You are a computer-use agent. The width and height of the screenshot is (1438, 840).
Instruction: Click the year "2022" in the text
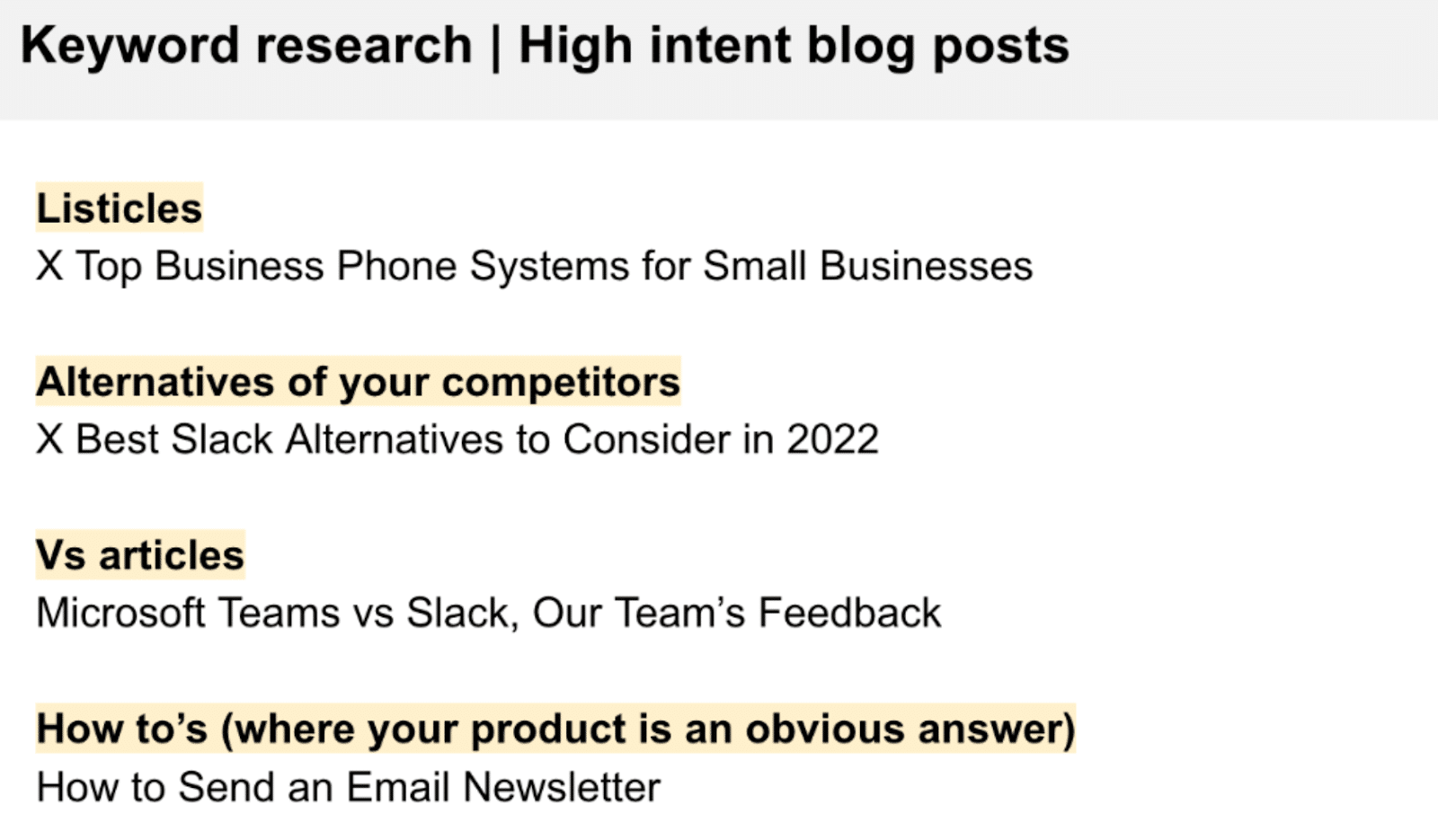click(832, 440)
